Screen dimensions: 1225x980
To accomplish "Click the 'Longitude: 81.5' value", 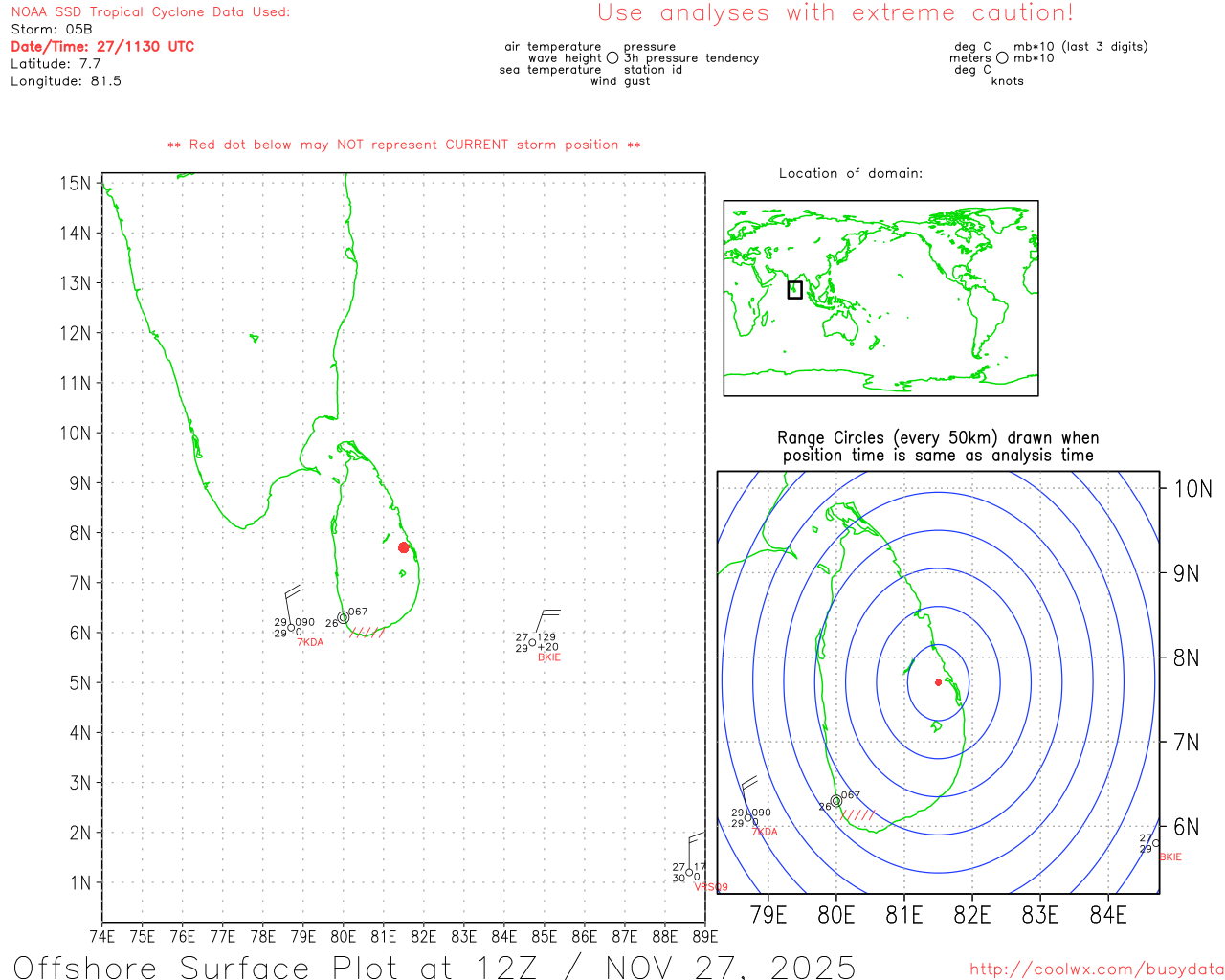I will pos(66,81).
